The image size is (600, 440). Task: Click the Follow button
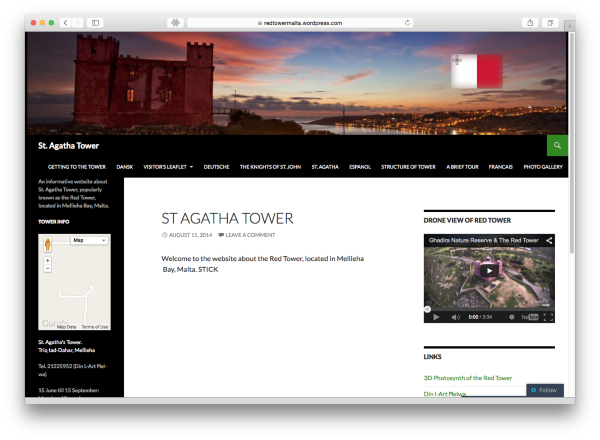point(544,390)
